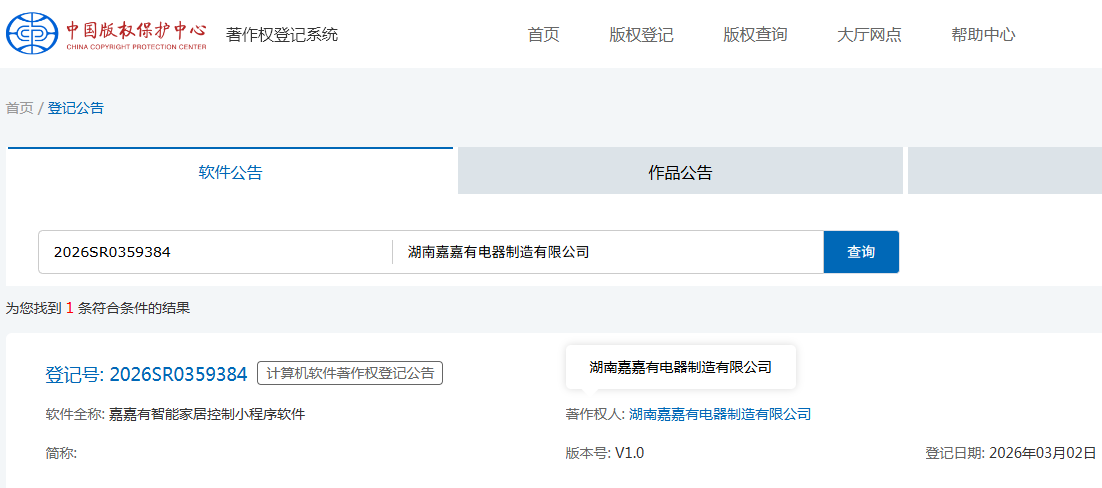Switch to the 软件公告 tab
The height and width of the screenshot is (488, 1102).
230,172
